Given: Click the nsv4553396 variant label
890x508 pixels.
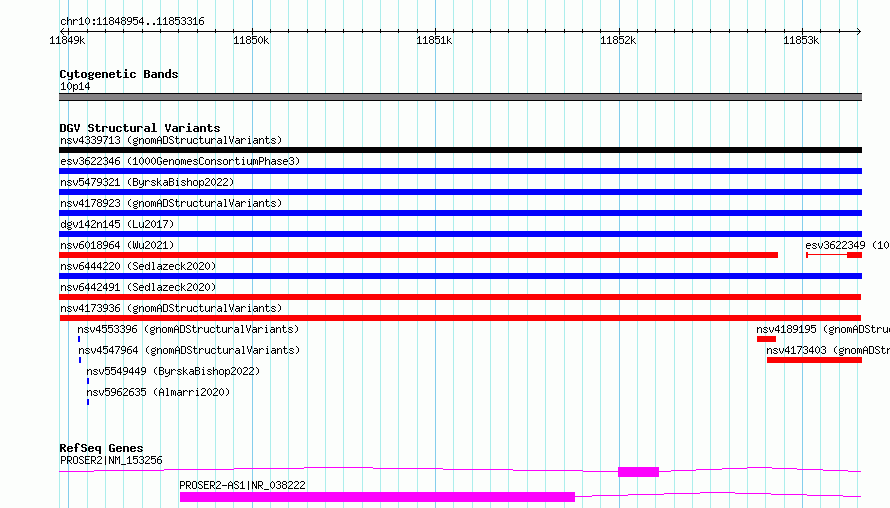Looking at the screenshot, I should [x=188, y=329].
